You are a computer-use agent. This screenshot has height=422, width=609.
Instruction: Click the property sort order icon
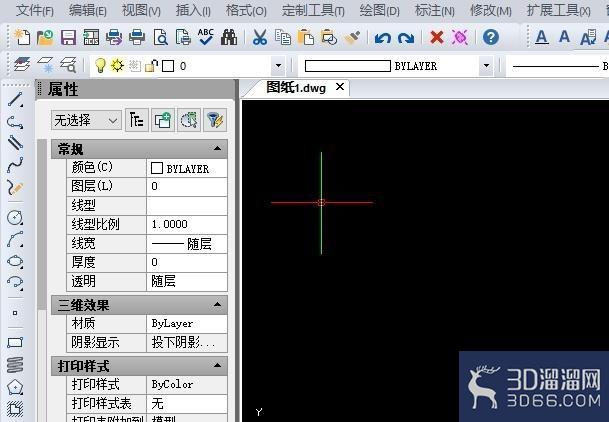tap(136, 120)
